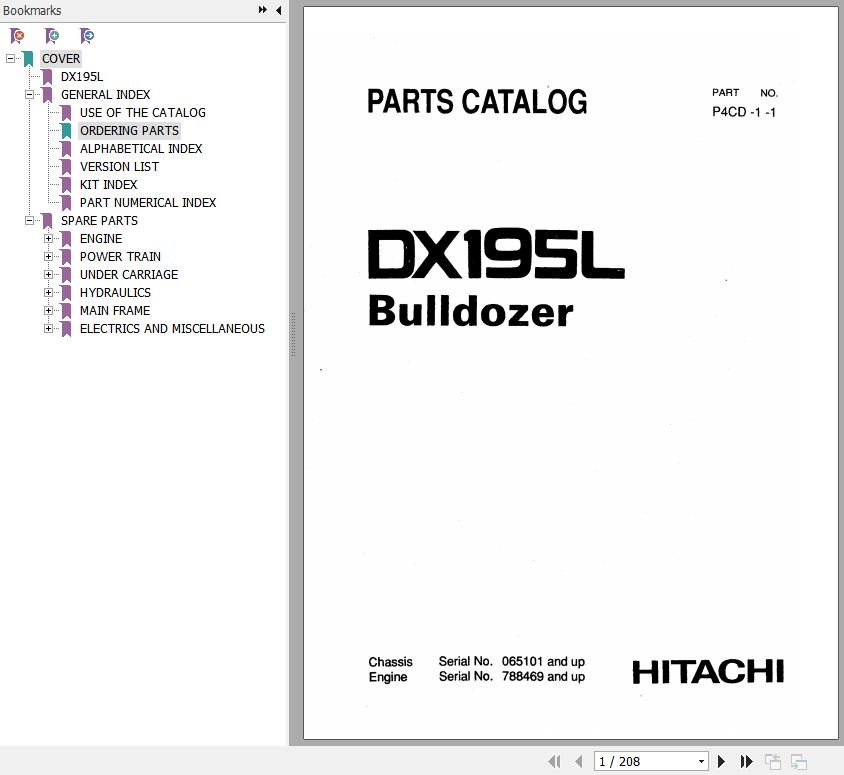
Task: Click the bookmark icon beside MAIN FRAME
Action: tap(66, 311)
